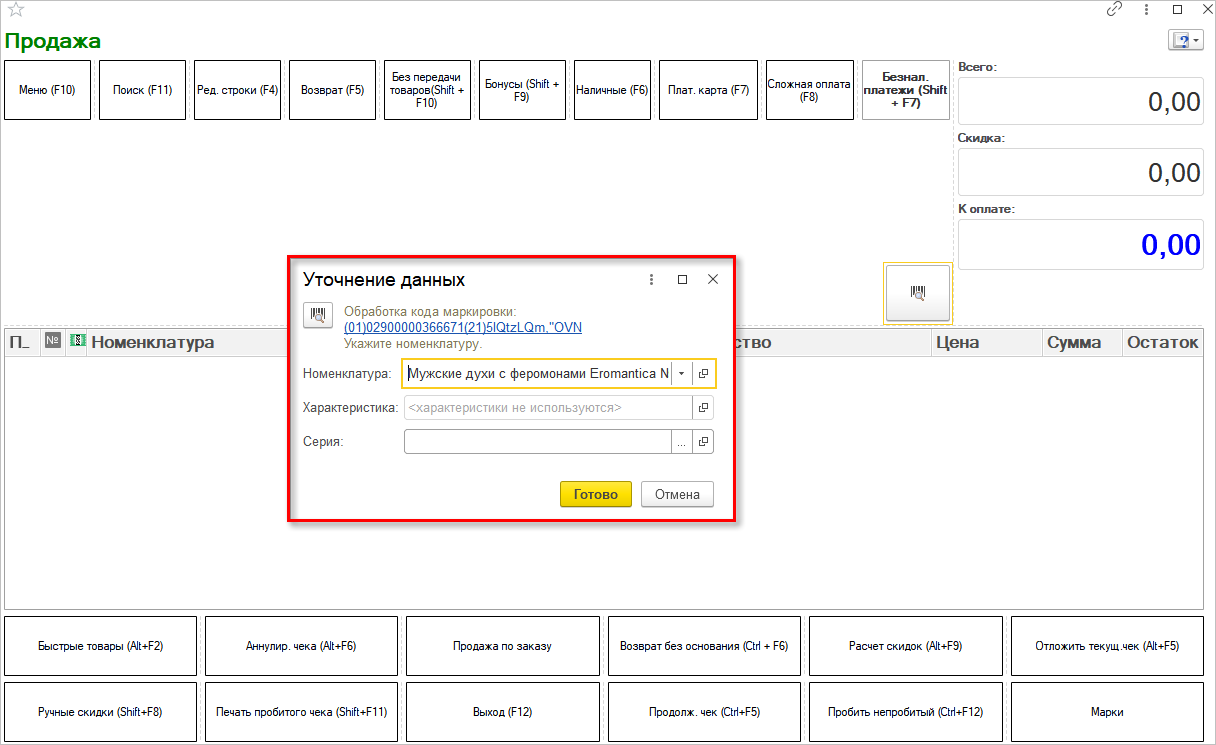Click Отмена button in dialog

point(677,494)
